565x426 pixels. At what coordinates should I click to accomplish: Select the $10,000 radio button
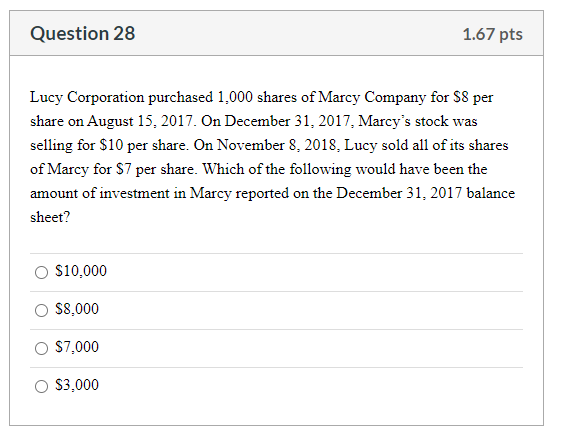(x=41, y=272)
